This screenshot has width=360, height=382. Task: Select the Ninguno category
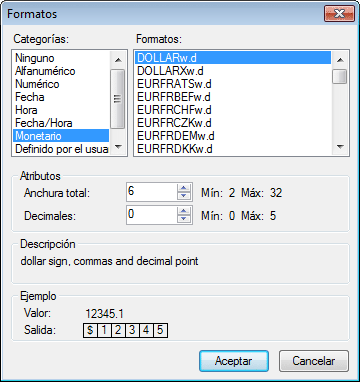click(61, 58)
